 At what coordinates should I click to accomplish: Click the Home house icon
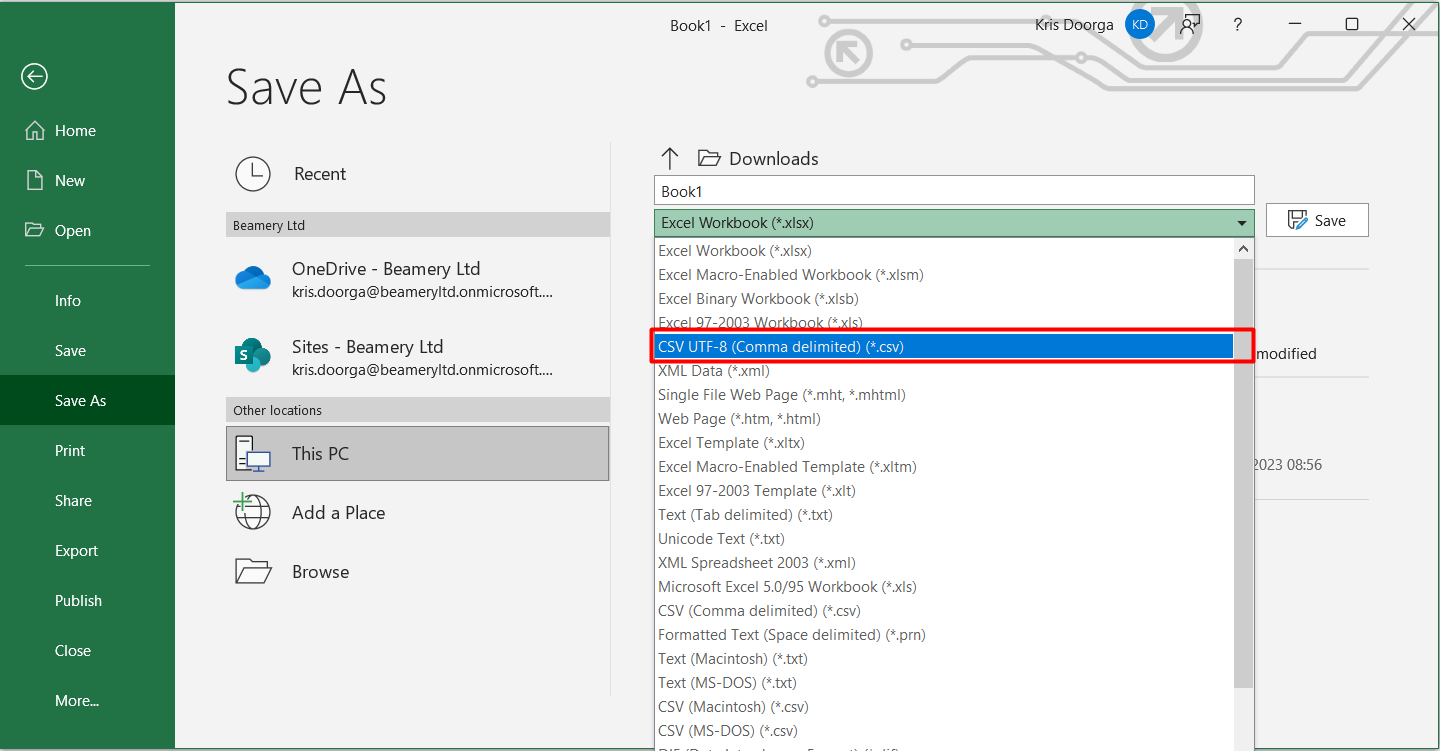[35, 131]
